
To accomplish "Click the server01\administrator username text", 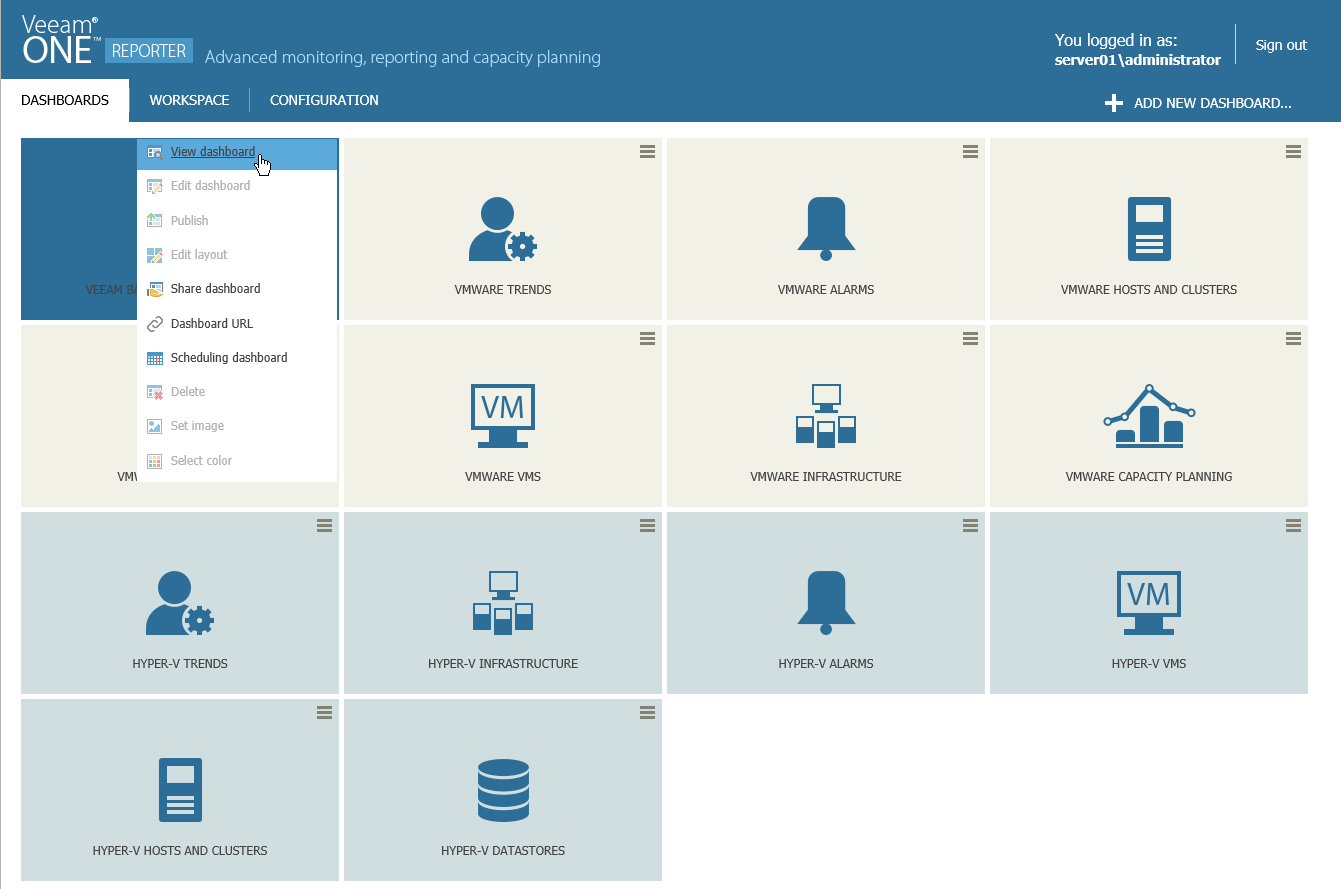I will pyautogui.click(x=1138, y=60).
